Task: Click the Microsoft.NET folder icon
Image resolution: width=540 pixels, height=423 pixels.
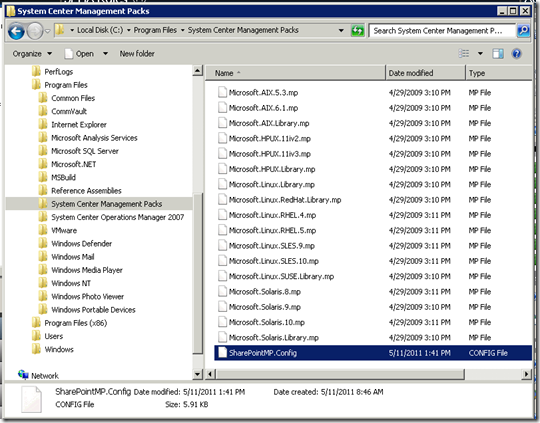Action: [x=43, y=164]
